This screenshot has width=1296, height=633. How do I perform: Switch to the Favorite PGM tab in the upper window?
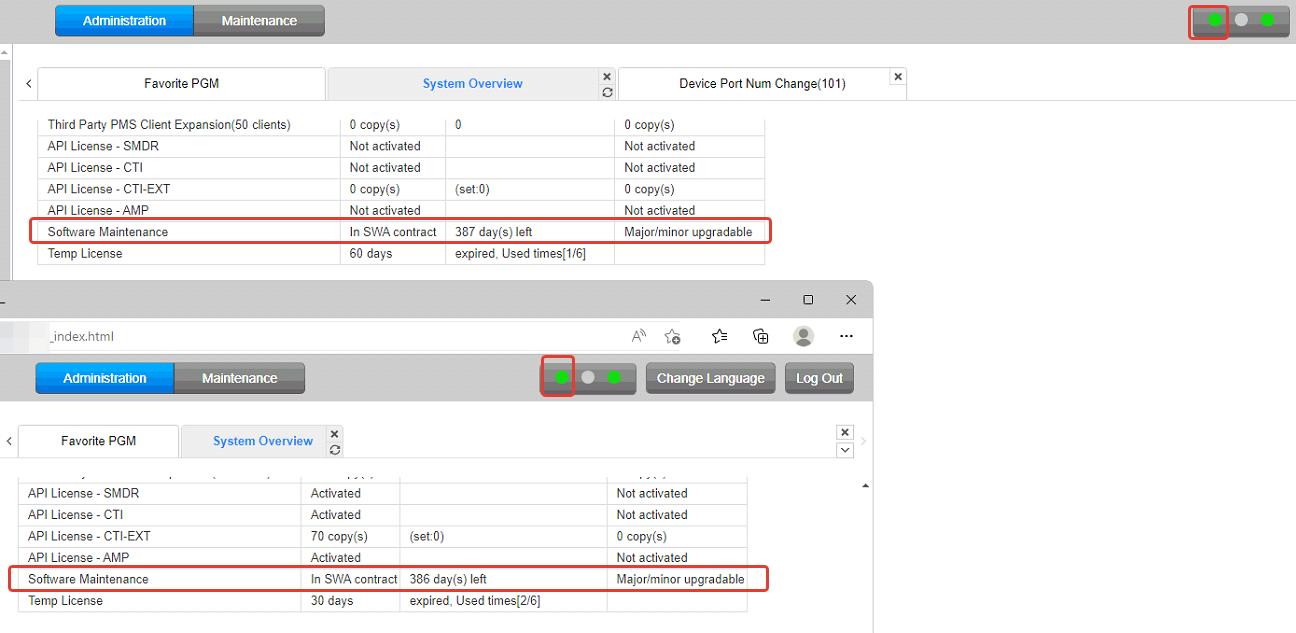coord(181,84)
